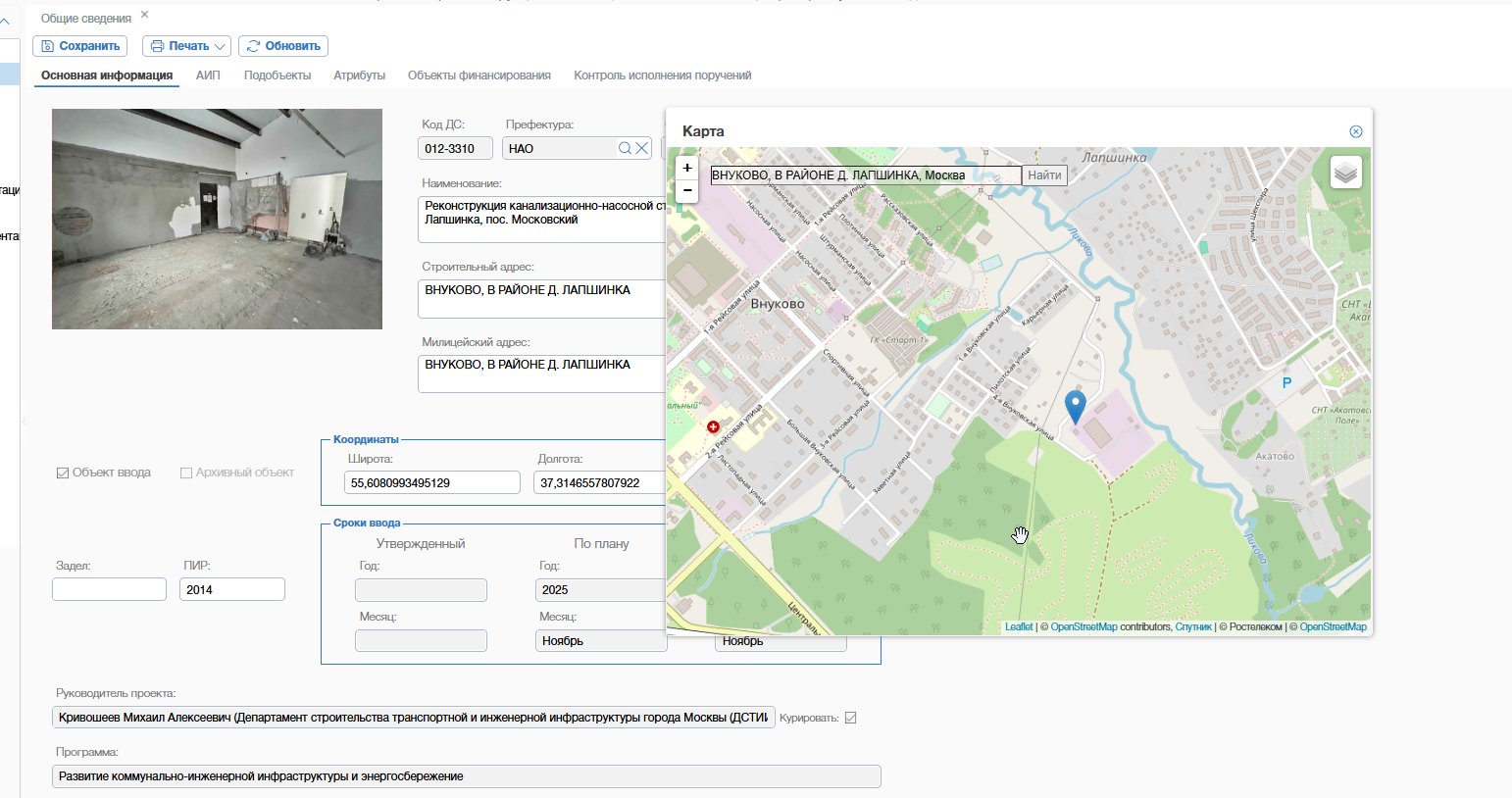Screen dimensions: 1512x798
Task: Toggle the Архивный объект checkbox
Action: coord(186,473)
